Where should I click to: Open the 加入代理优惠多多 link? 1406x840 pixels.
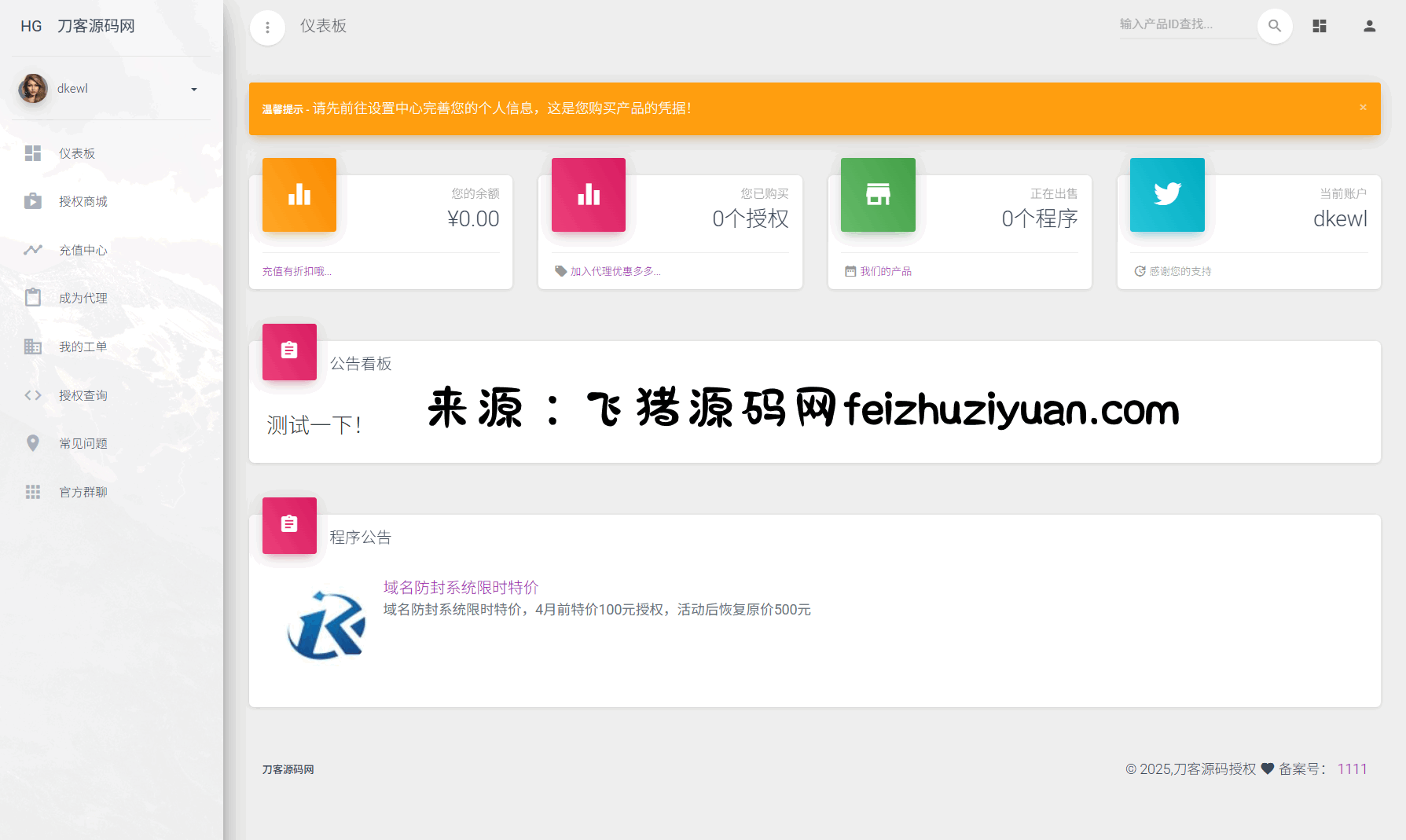pyautogui.click(x=615, y=271)
